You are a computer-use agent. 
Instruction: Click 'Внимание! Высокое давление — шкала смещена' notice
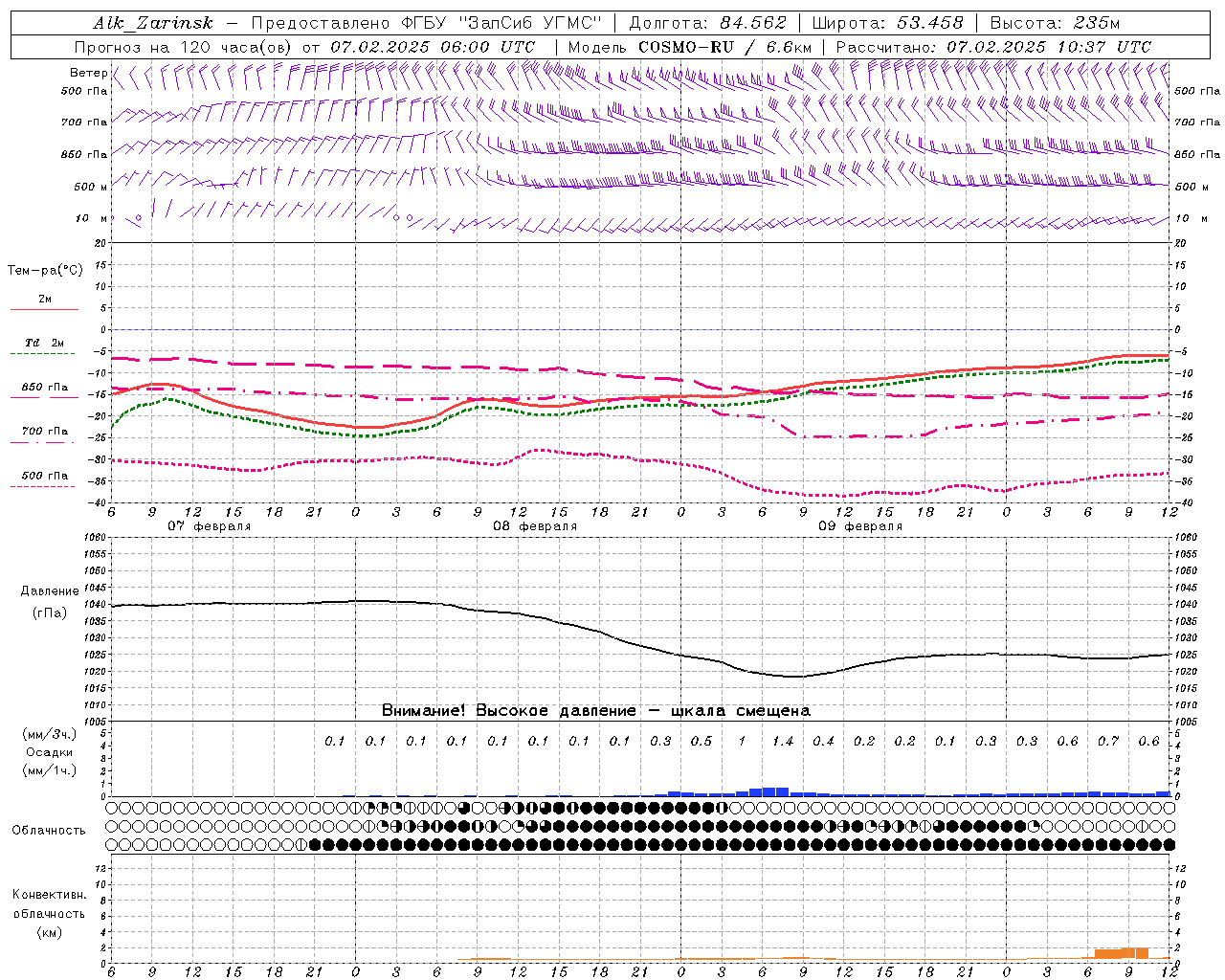pos(596,711)
